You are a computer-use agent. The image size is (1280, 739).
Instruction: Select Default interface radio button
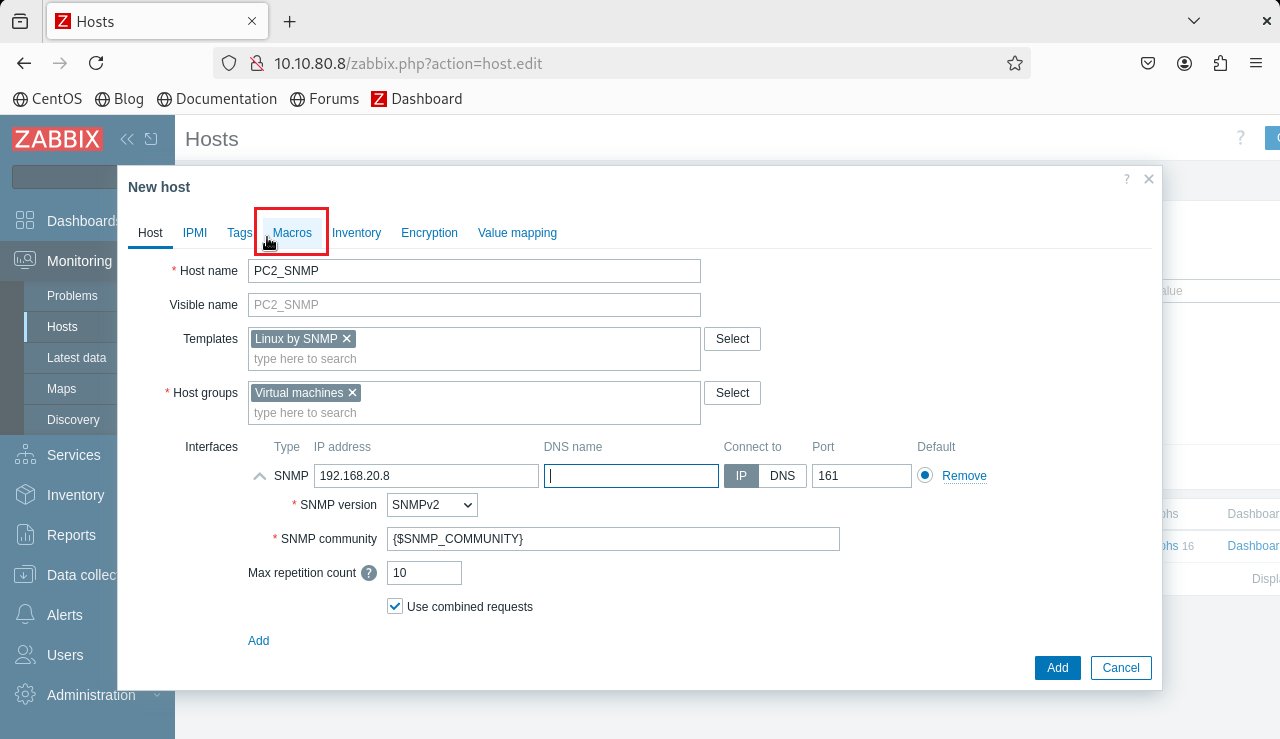click(925, 476)
